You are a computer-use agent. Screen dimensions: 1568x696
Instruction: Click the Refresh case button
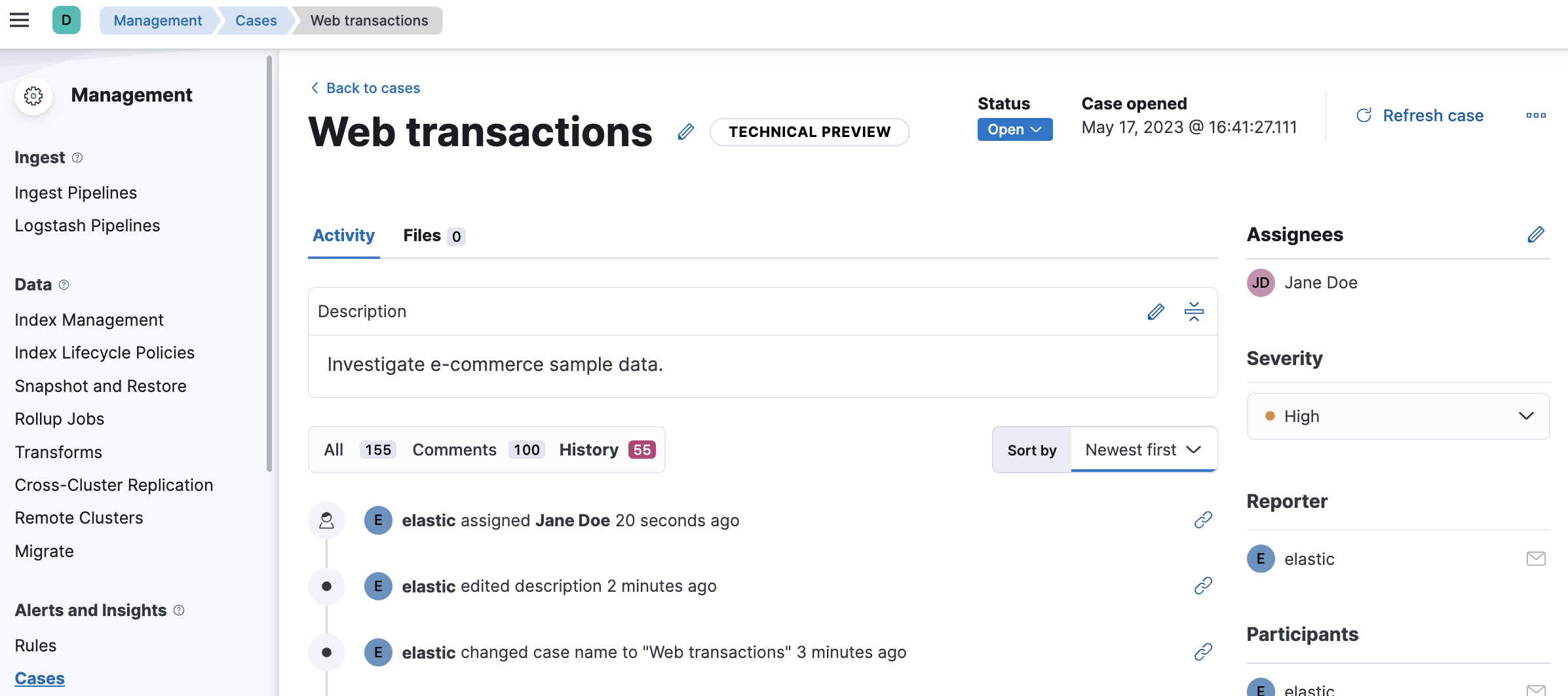coord(1419,116)
